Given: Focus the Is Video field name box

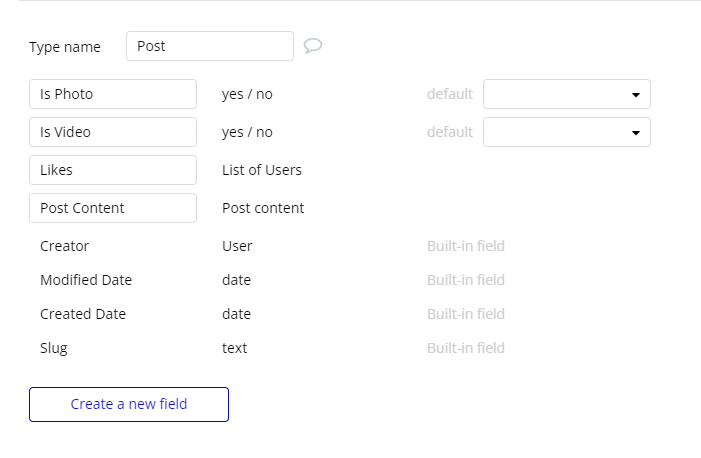Looking at the screenshot, I should (113, 132).
